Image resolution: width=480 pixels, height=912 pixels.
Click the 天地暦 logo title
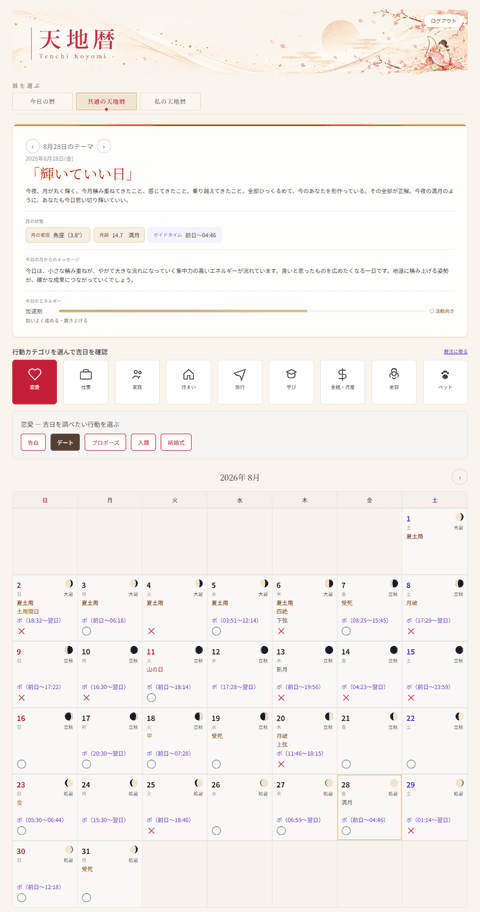click(77, 39)
